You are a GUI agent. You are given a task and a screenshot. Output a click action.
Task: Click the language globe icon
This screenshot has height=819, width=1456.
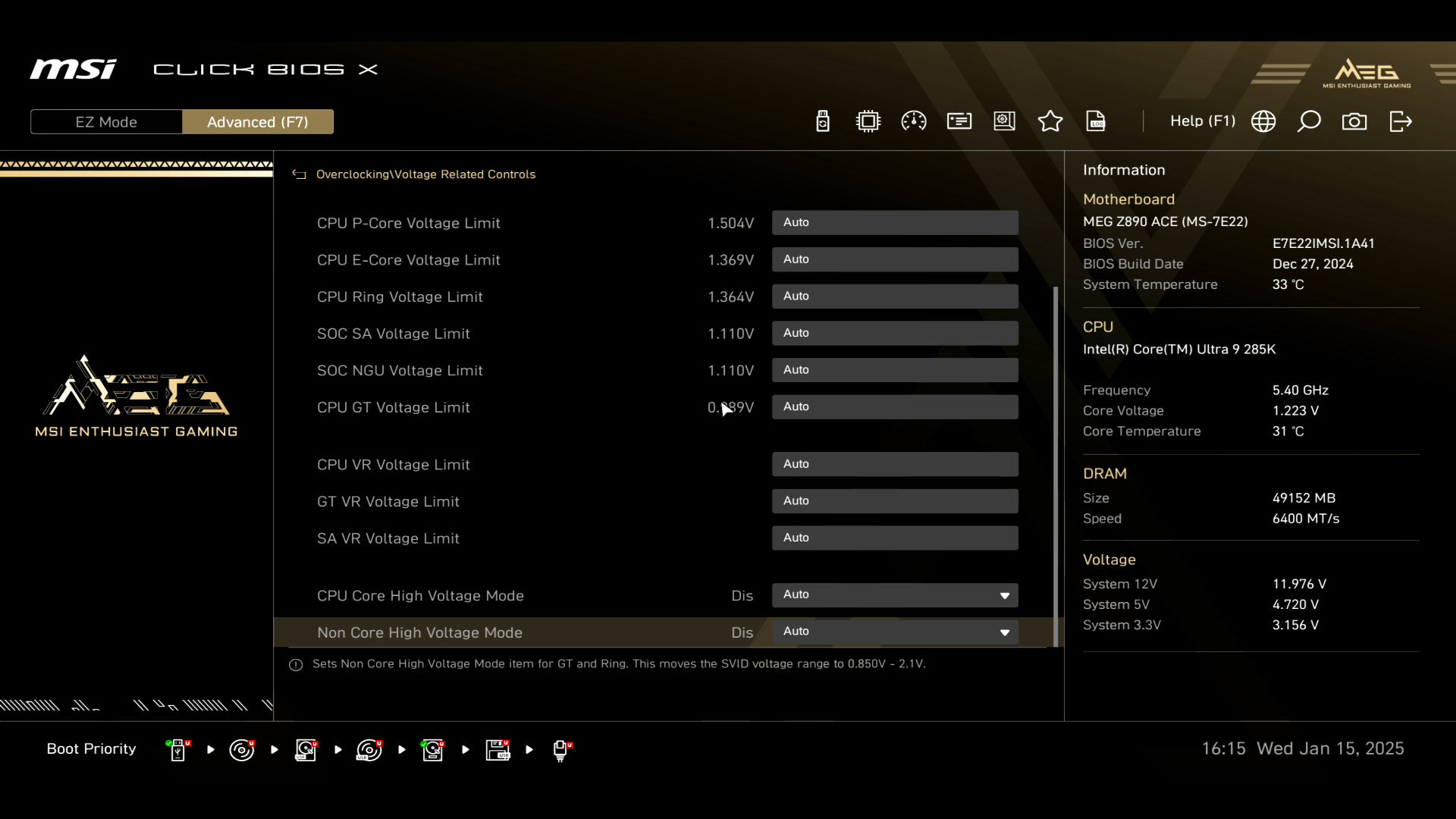click(x=1263, y=121)
